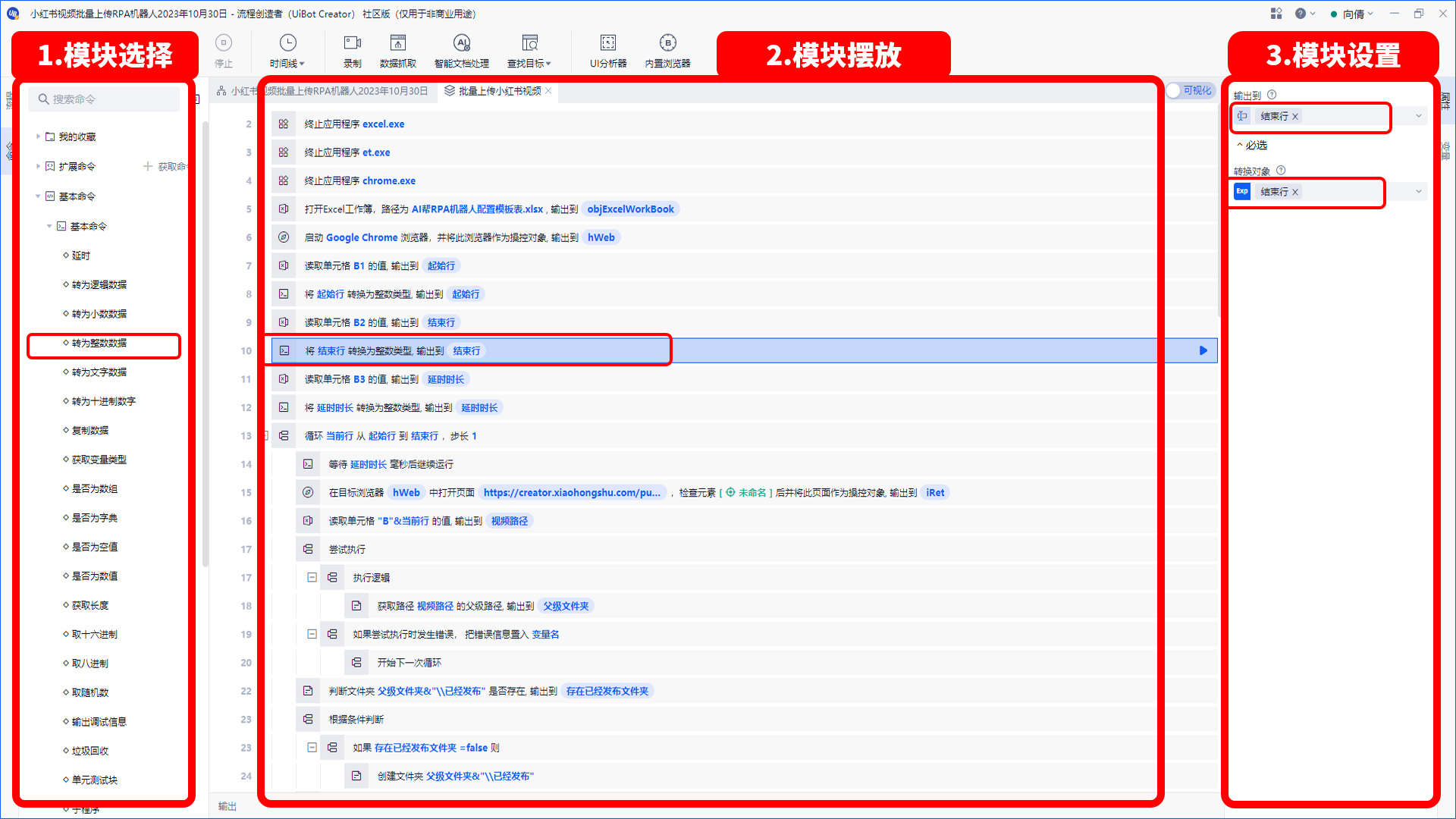
Task: Click the 创建文件夹 command icon
Action: coord(356,776)
